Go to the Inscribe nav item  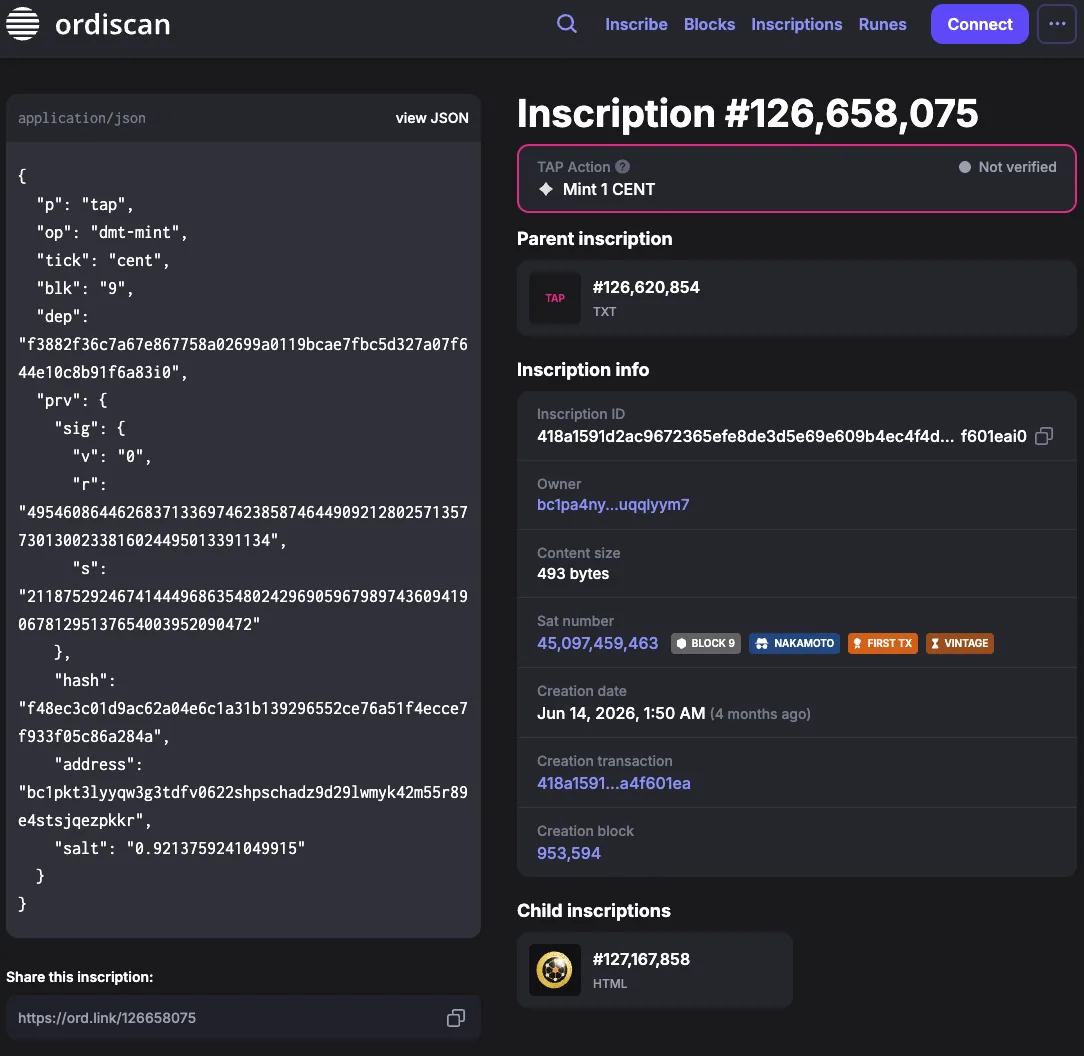pos(636,24)
